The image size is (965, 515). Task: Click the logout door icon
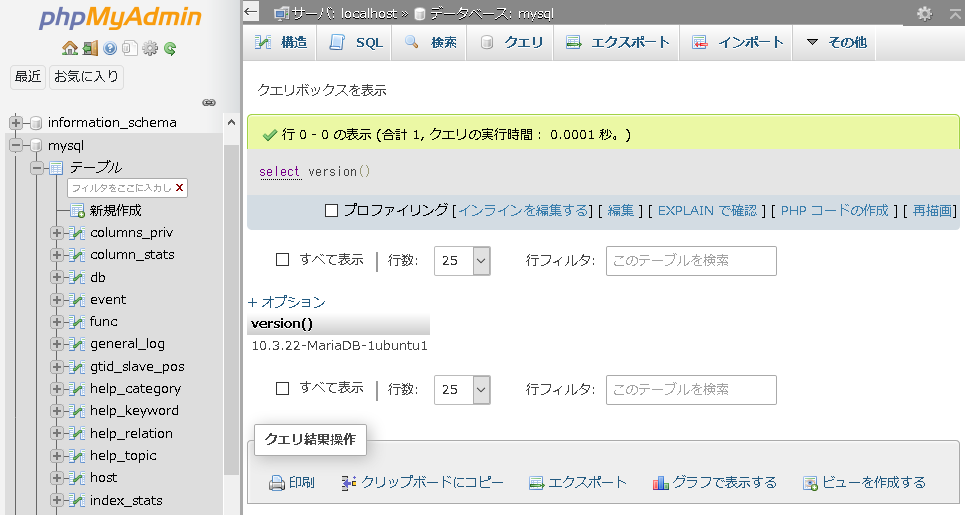pyautogui.click(x=90, y=49)
